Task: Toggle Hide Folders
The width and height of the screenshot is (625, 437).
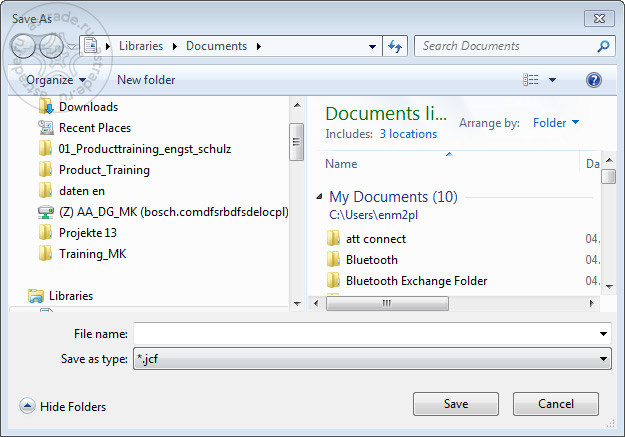Action: click(63, 406)
